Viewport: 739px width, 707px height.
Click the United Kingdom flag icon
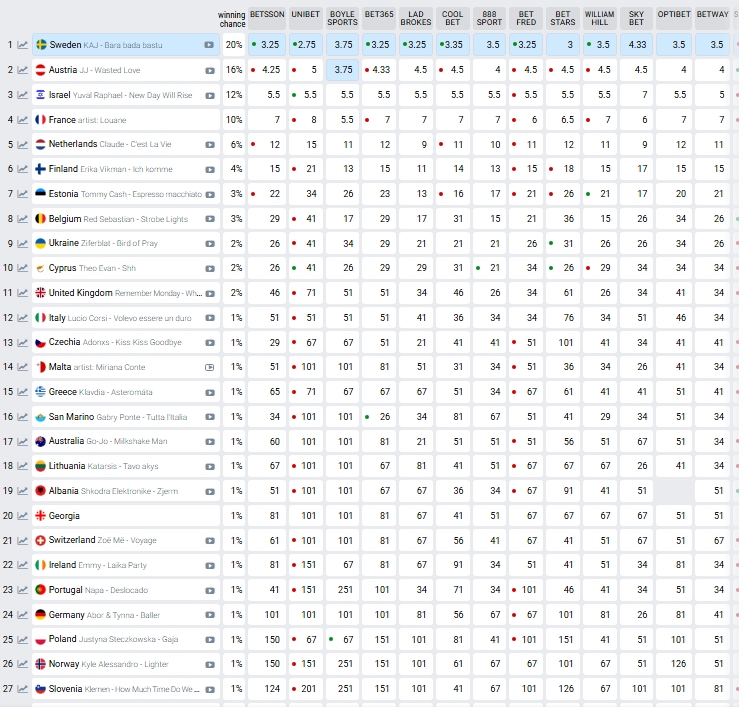(x=41, y=293)
